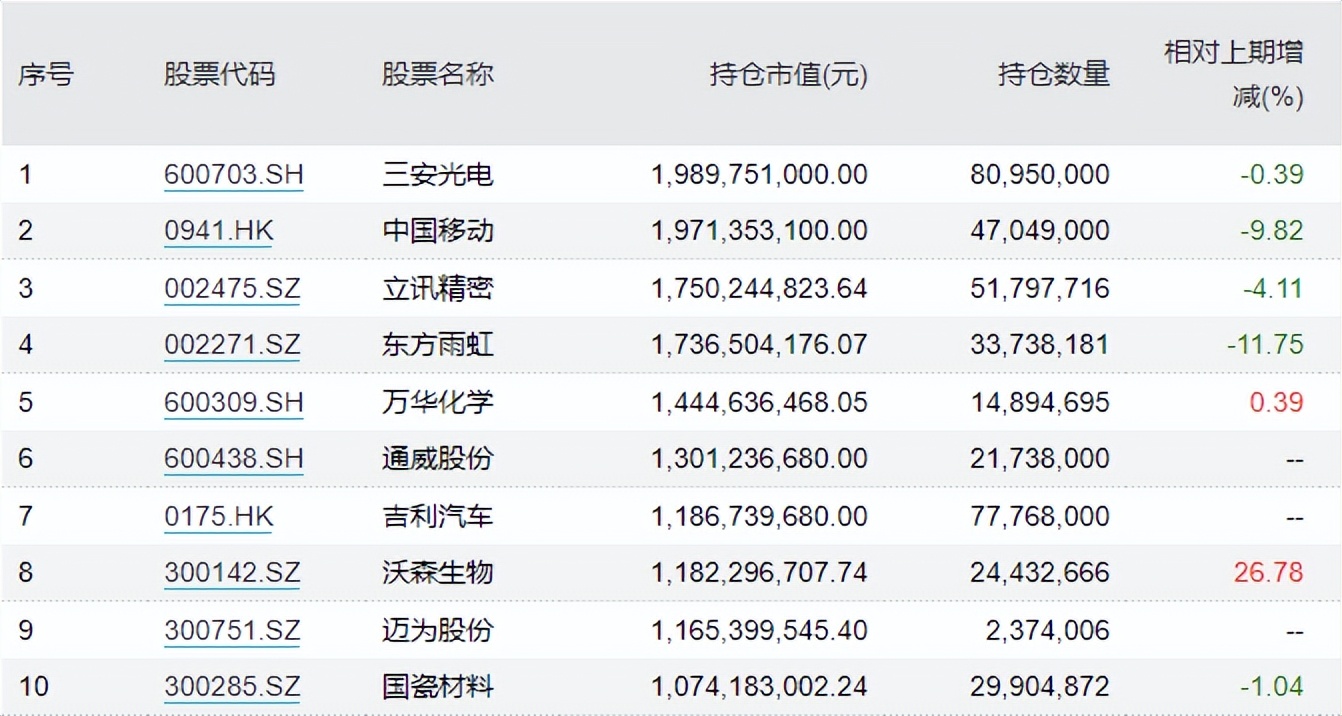Open stock code link 0175.HK
Image resolution: width=1342 pixels, height=716 pixels.
click(x=219, y=517)
